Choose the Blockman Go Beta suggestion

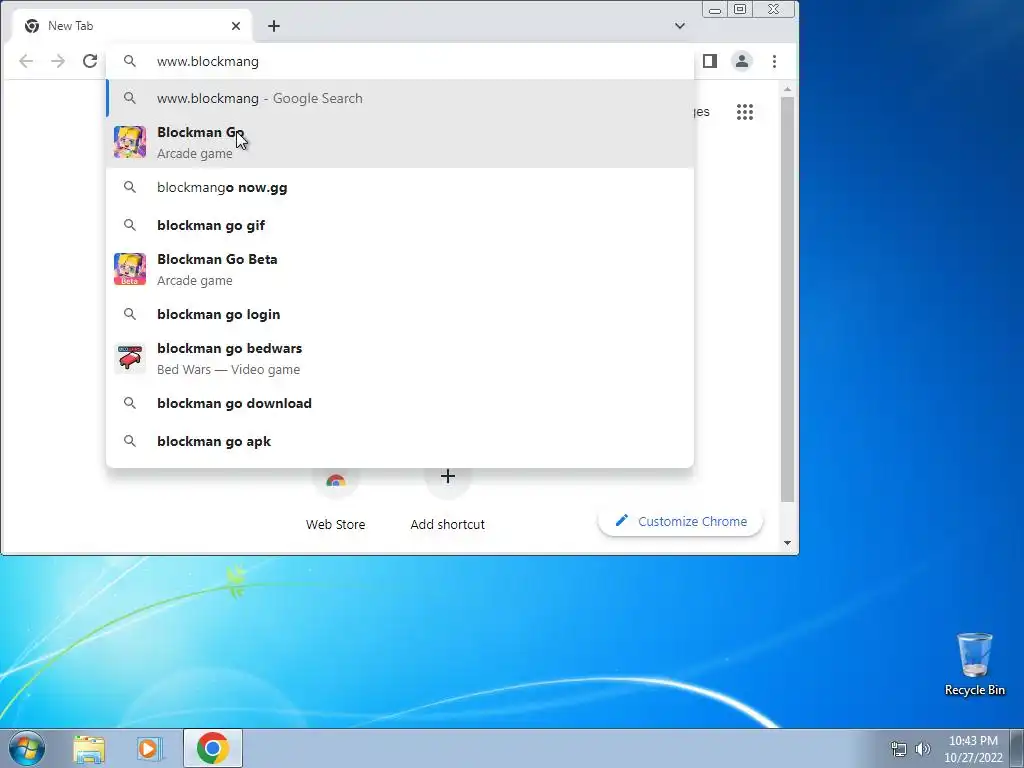coord(400,270)
